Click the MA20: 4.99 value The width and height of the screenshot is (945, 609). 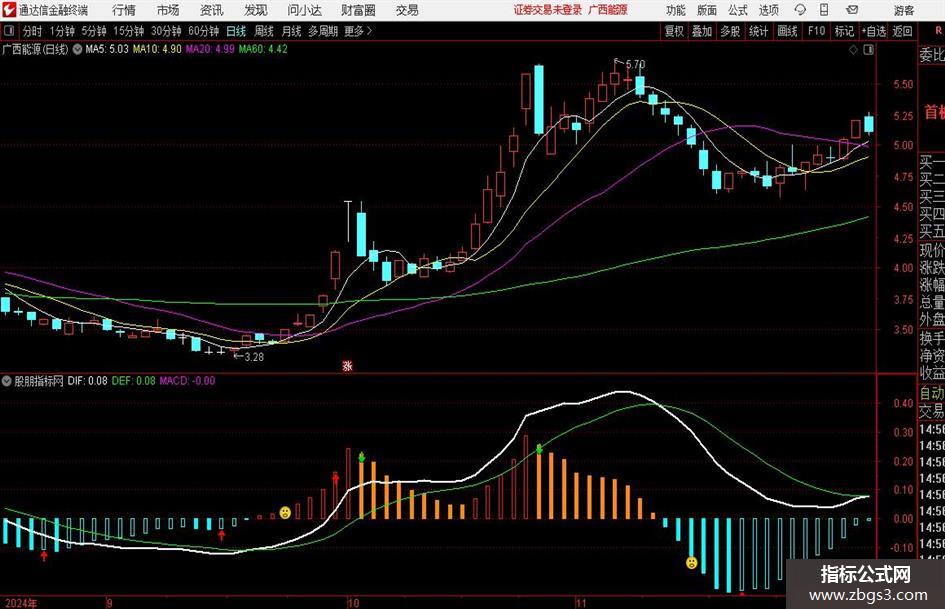pos(210,49)
